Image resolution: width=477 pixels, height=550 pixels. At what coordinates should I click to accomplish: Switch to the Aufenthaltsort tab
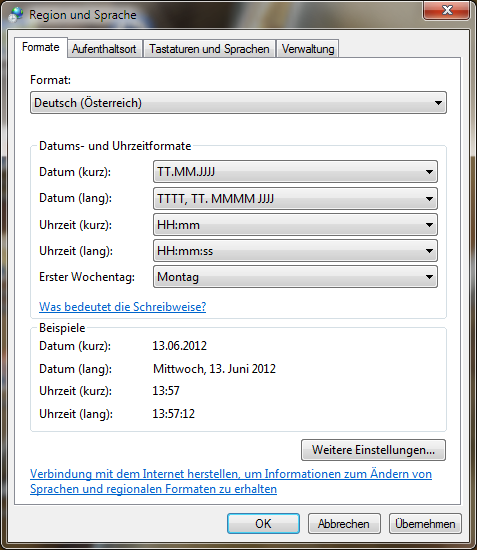coord(104,49)
